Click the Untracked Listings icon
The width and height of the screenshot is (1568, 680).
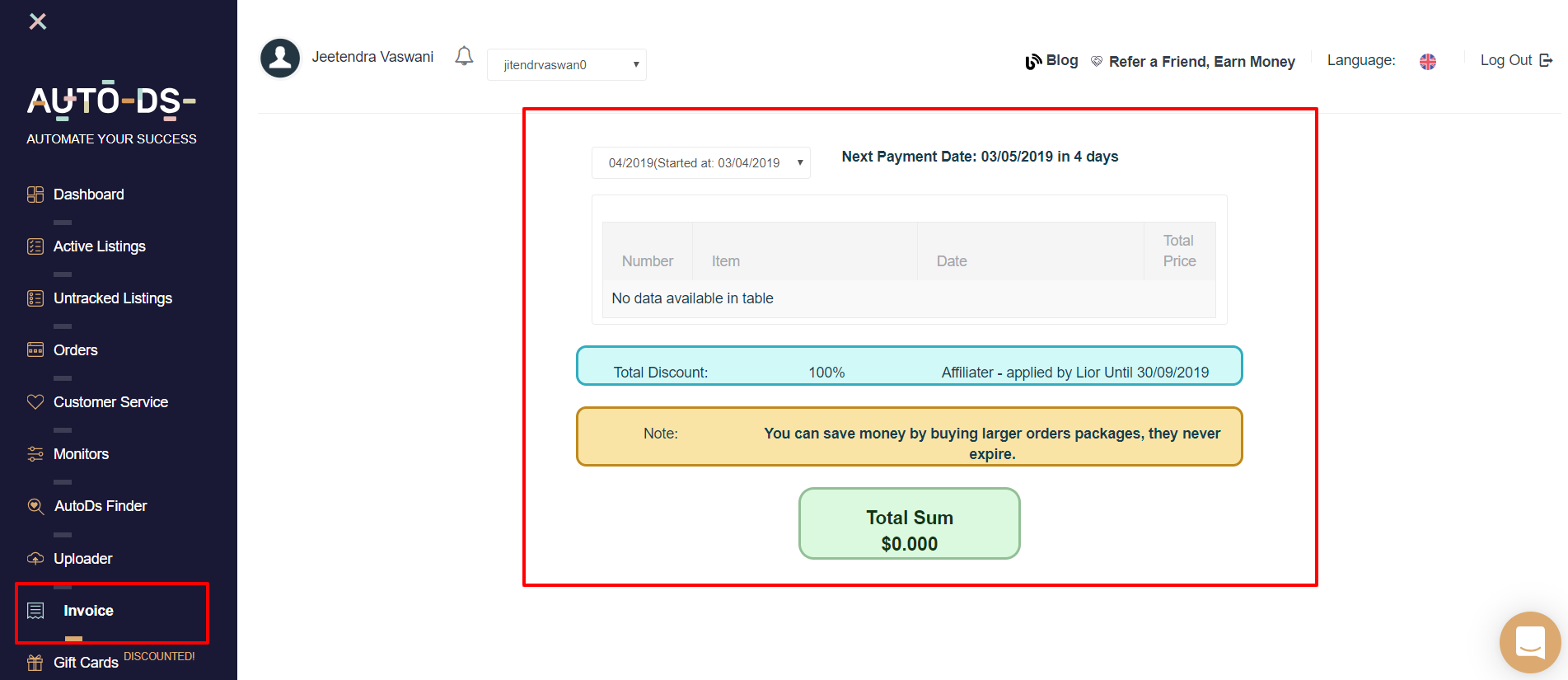click(35, 298)
